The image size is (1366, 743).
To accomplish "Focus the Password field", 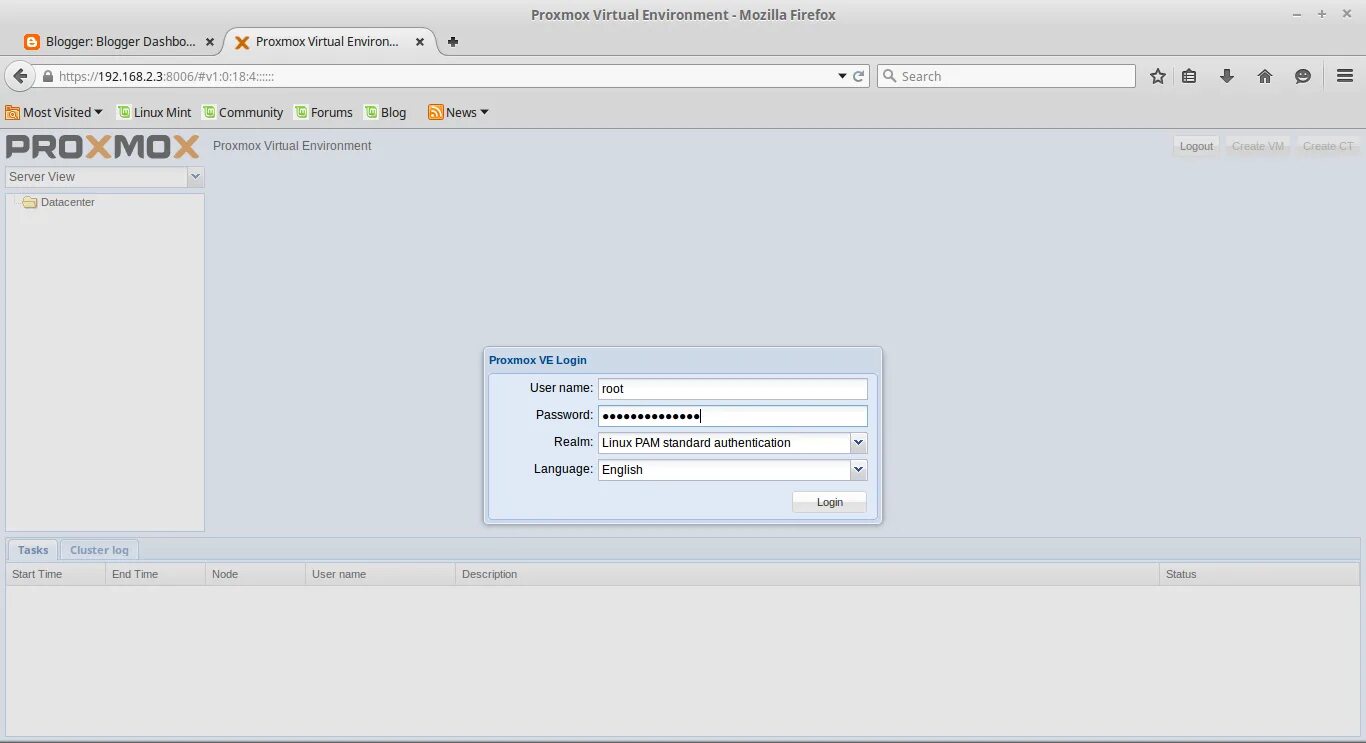I will click(732, 416).
